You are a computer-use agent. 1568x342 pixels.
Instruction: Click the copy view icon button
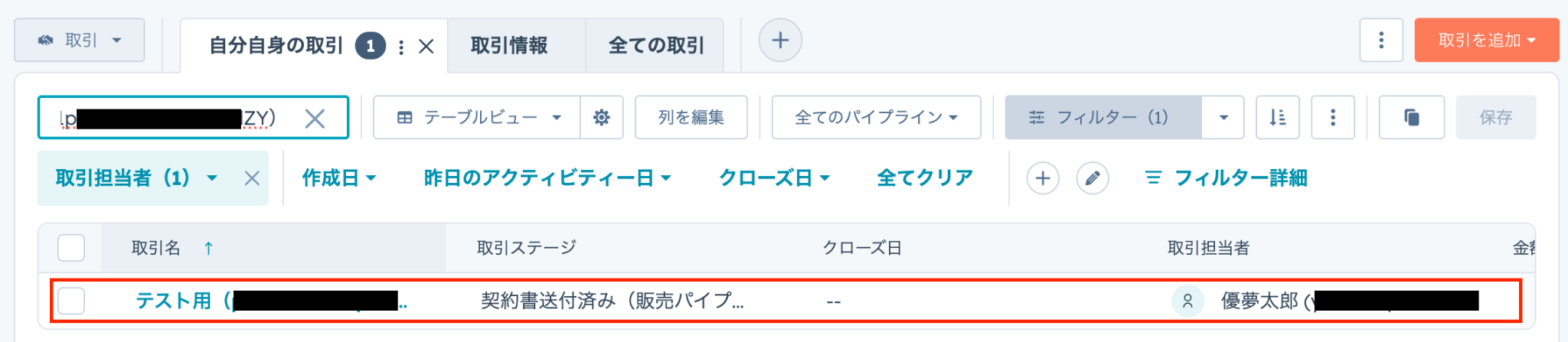pyautogui.click(x=1412, y=117)
